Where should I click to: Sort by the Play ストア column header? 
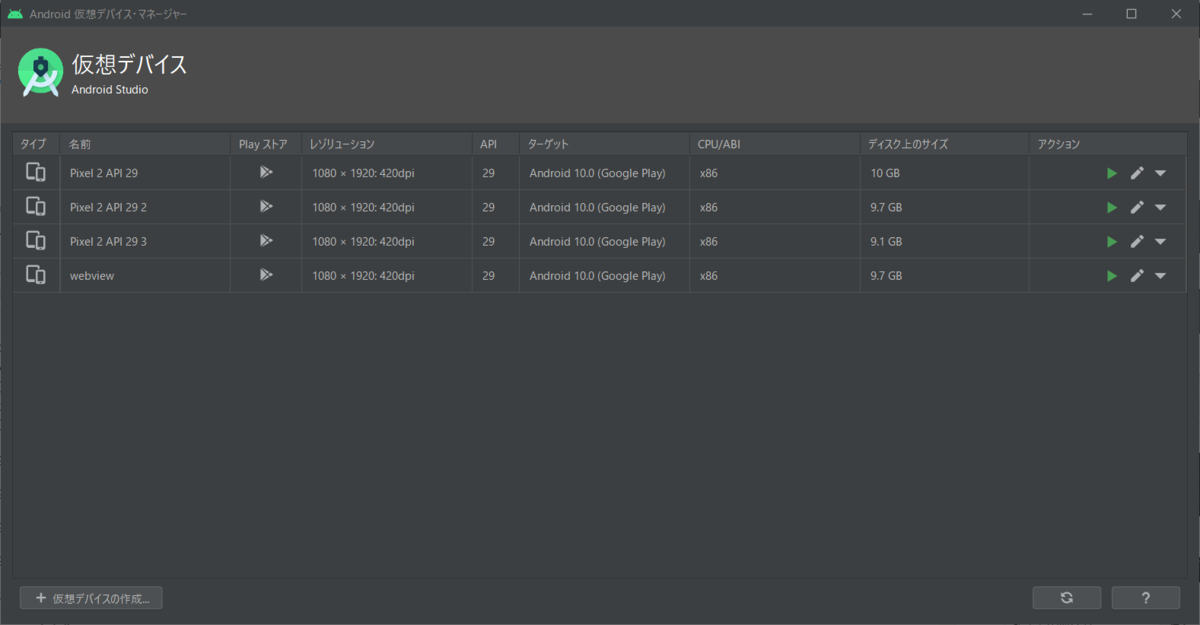pyautogui.click(x=266, y=144)
